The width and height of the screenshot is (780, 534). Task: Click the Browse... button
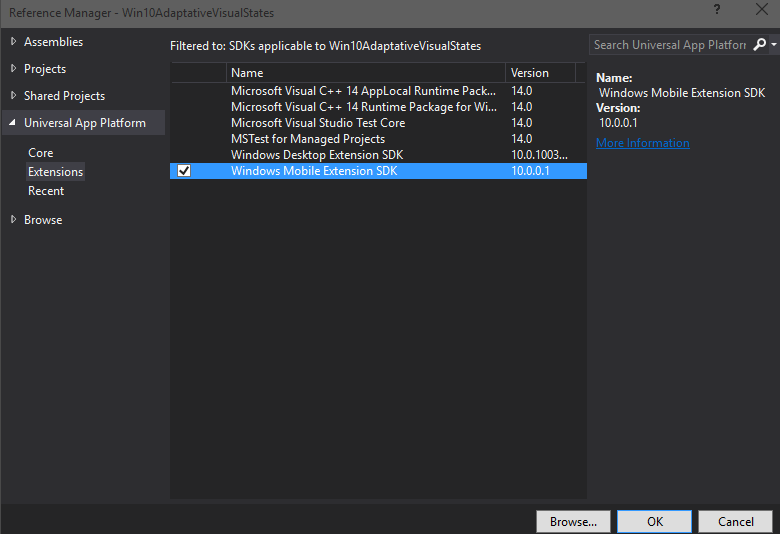click(x=573, y=522)
